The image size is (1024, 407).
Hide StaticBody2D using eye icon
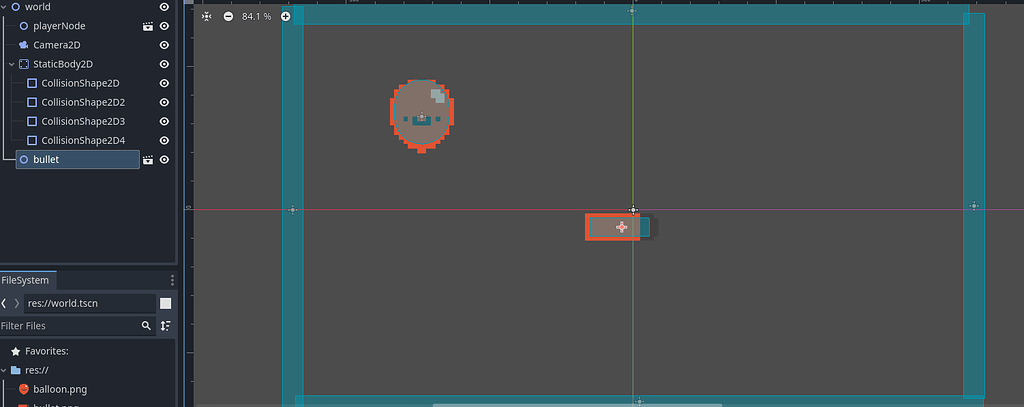[x=165, y=64]
